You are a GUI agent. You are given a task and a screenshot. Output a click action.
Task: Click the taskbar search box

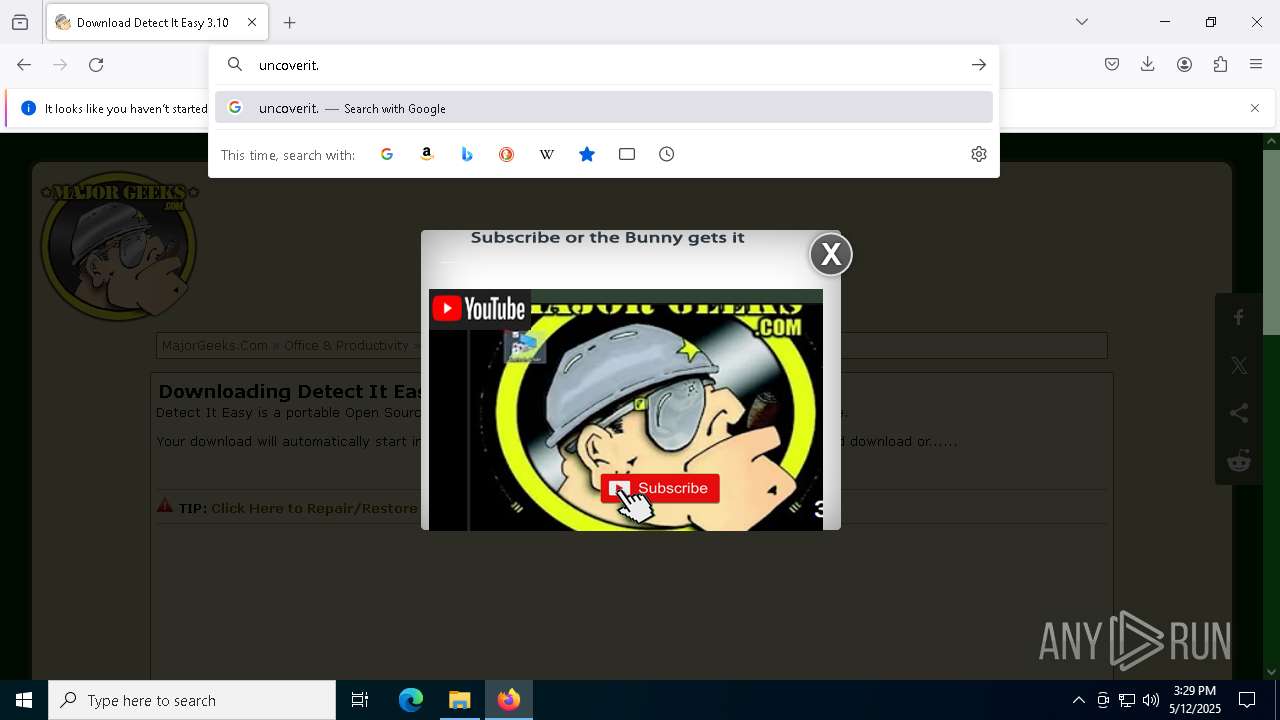pyautogui.click(x=192, y=700)
